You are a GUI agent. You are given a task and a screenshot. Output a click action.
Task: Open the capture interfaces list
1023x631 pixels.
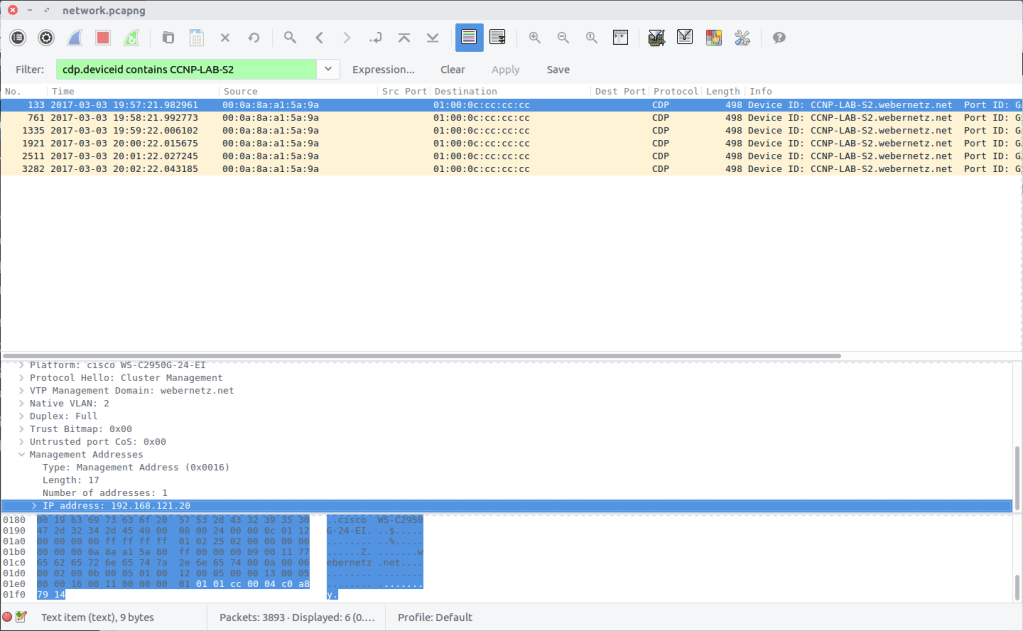coord(18,38)
